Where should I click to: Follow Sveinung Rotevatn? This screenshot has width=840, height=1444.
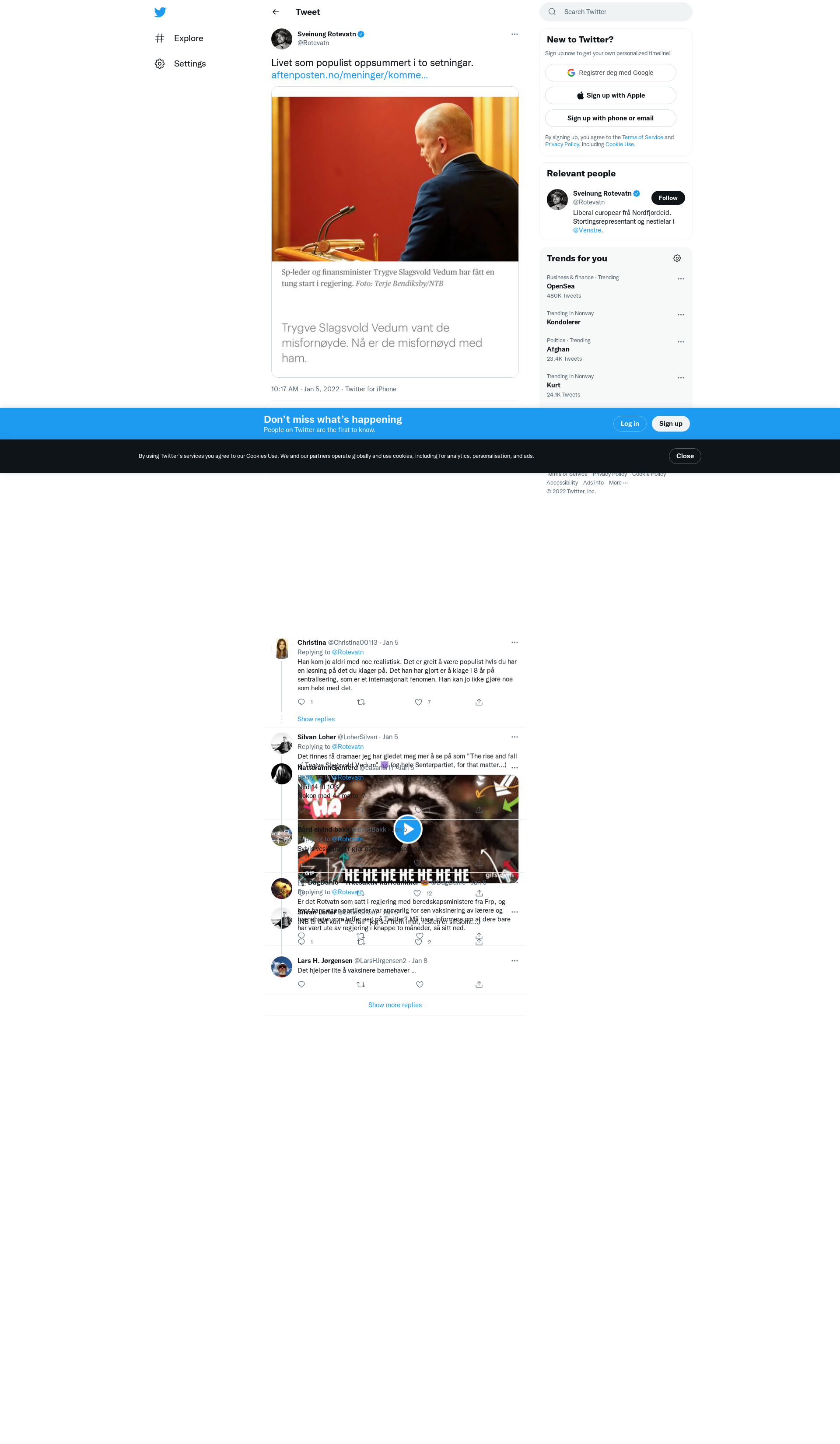point(668,198)
